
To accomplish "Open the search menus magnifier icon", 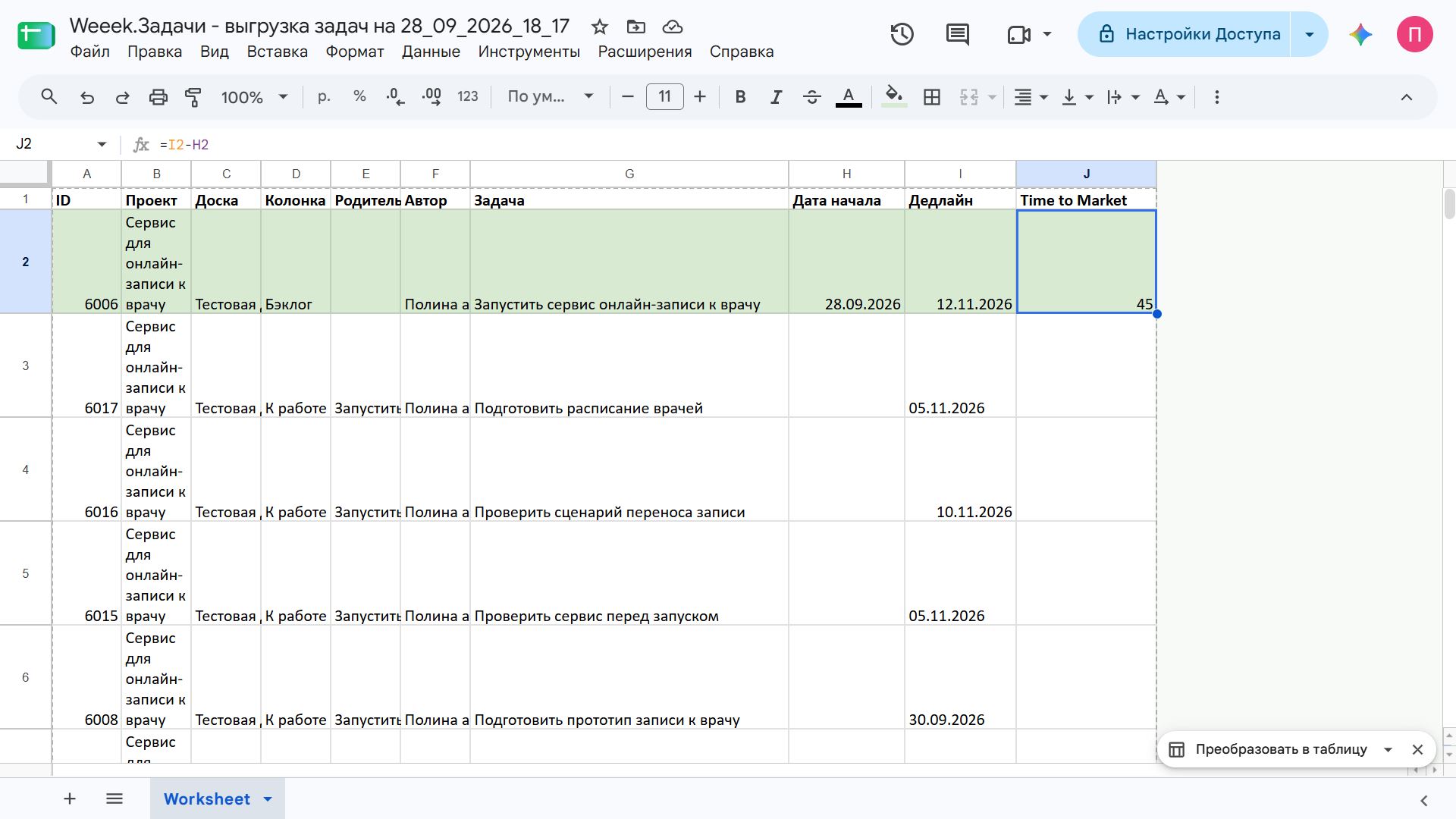I will 49,97.
